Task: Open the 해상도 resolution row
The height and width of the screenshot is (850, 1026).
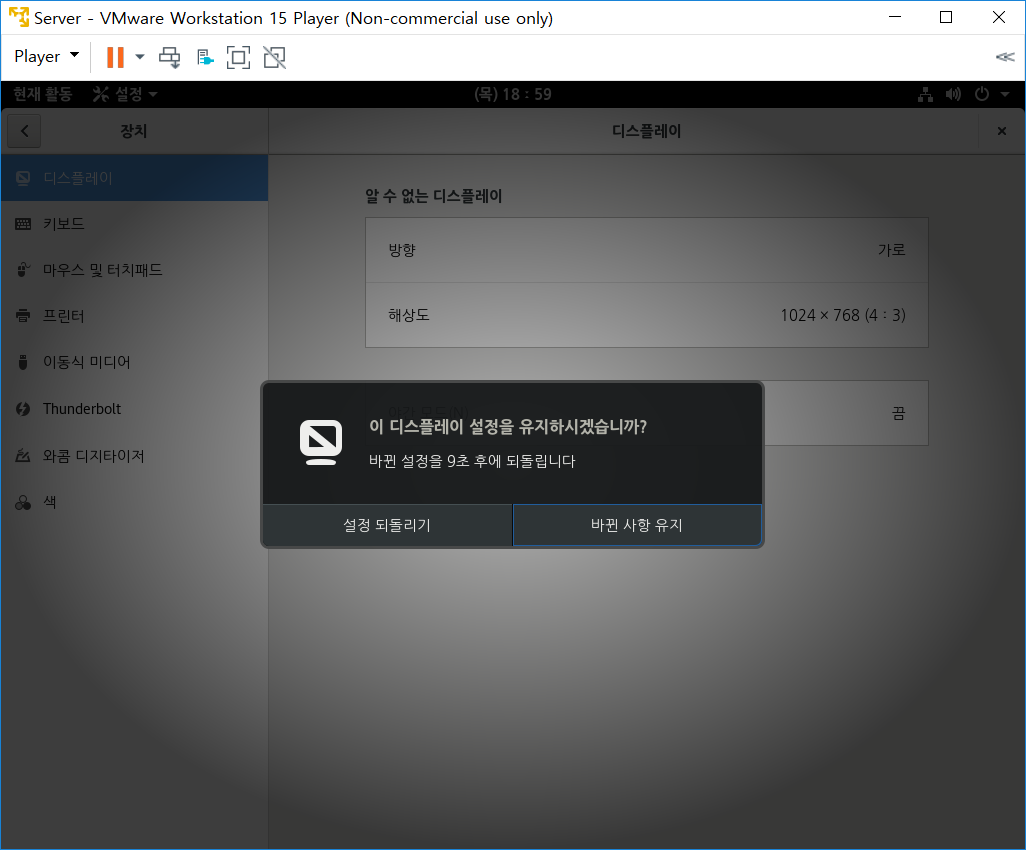Action: coord(646,315)
